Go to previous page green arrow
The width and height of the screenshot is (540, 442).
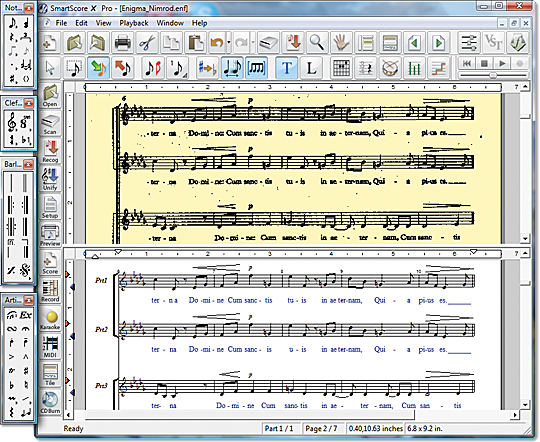pyautogui.click(x=414, y=43)
